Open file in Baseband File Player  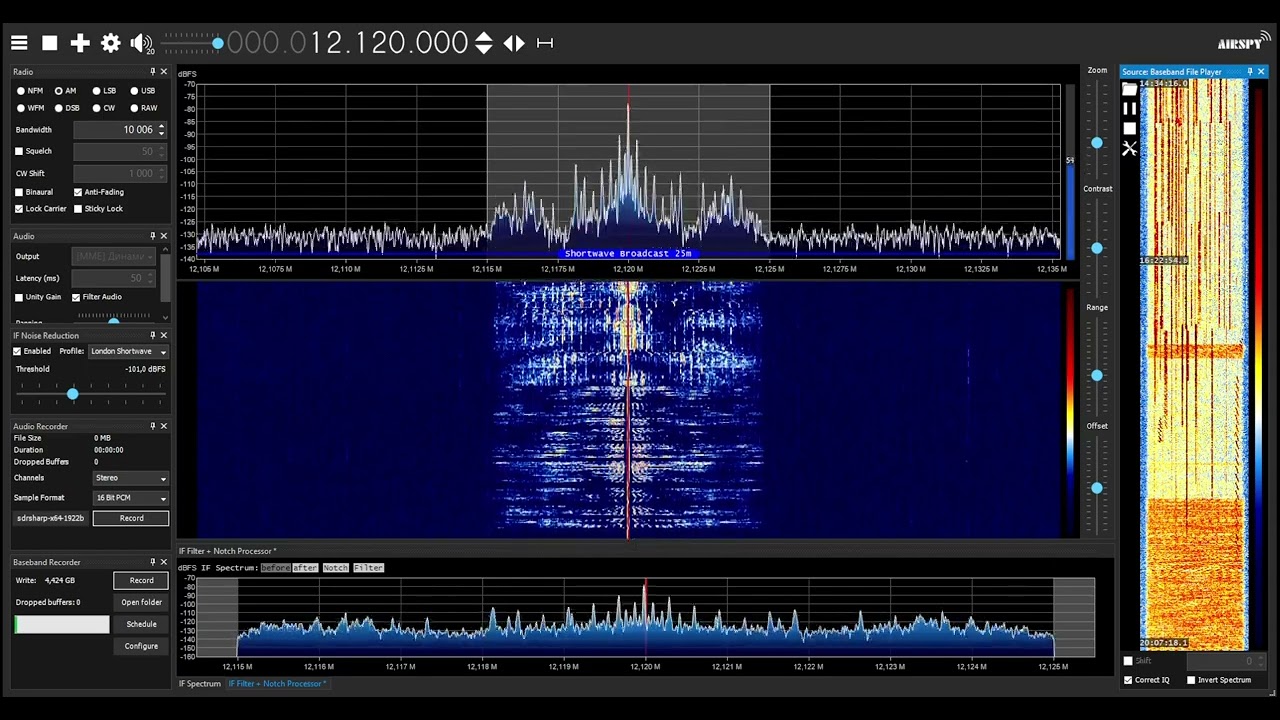(x=1129, y=89)
